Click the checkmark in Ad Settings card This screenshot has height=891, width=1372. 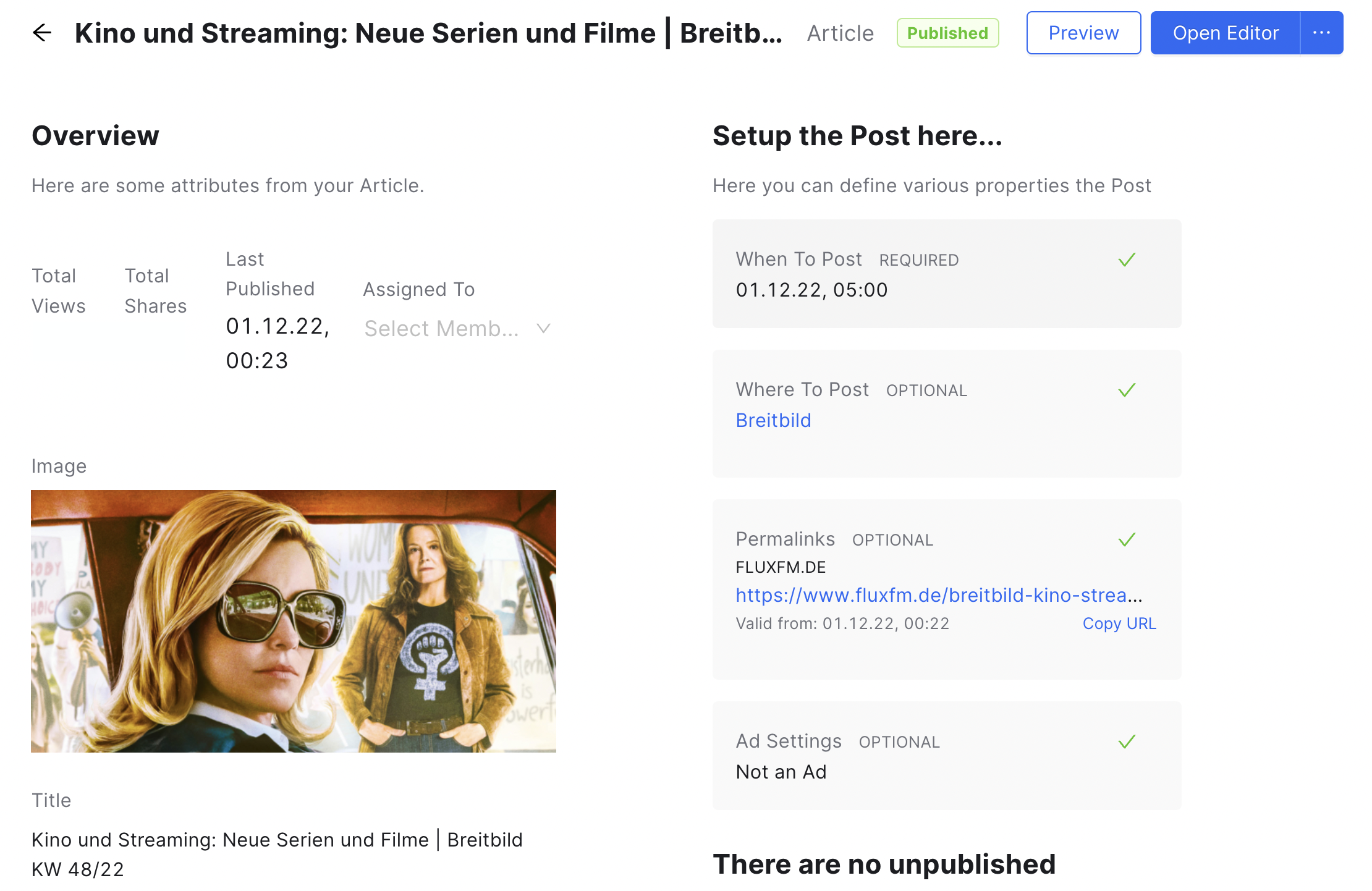coord(1127,742)
